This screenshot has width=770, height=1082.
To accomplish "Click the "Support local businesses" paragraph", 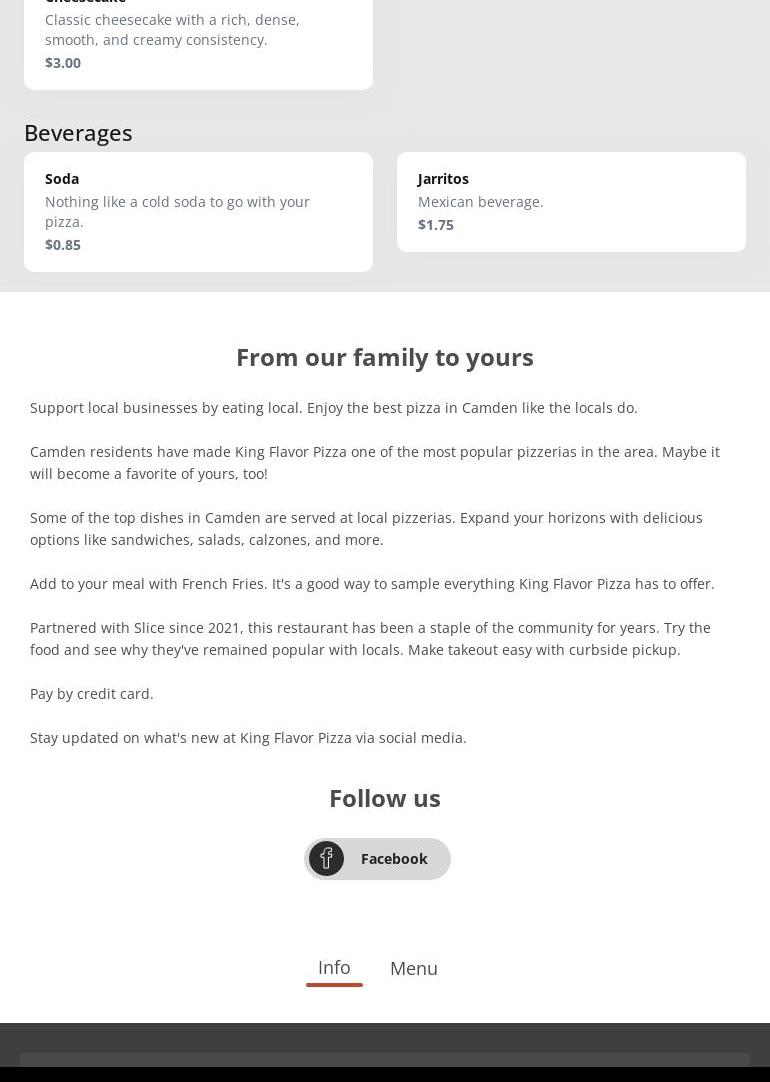I will tap(334, 408).
